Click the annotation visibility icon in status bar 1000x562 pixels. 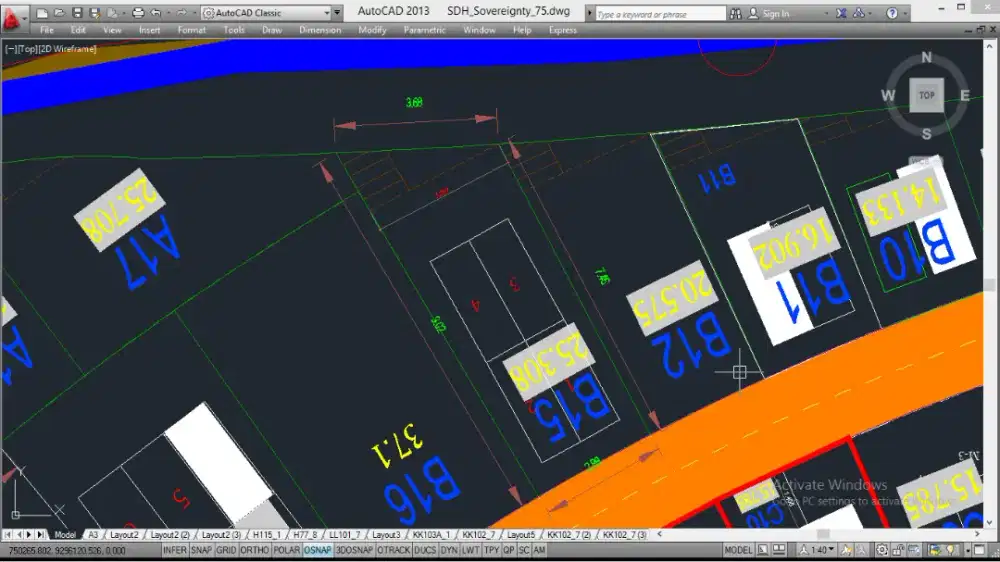coord(846,550)
